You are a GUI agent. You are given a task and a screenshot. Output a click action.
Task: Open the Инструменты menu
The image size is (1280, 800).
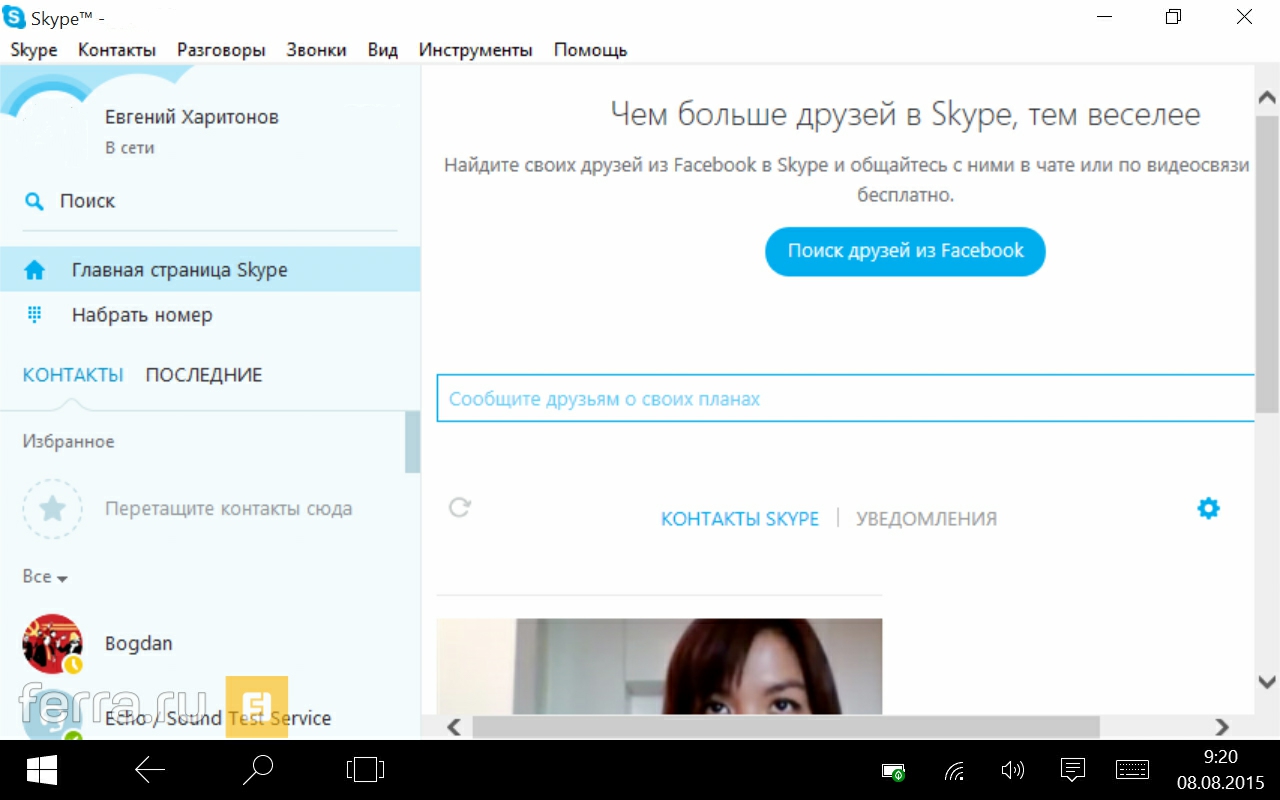point(475,50)
